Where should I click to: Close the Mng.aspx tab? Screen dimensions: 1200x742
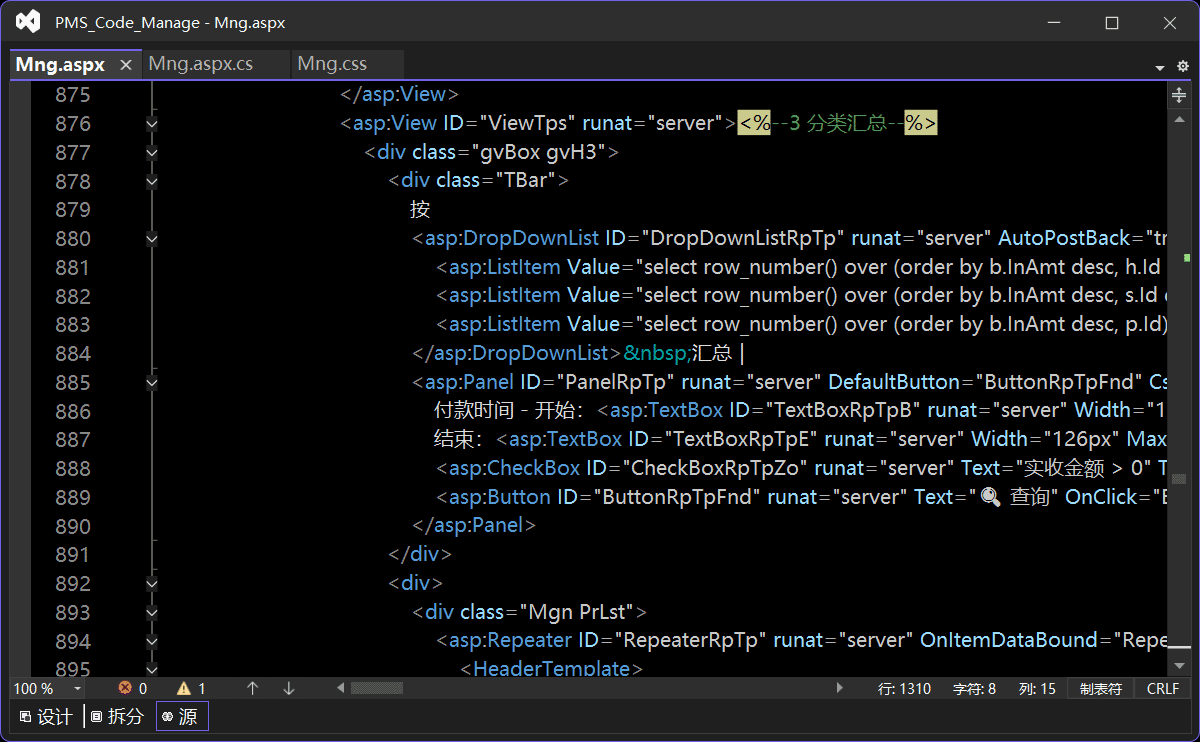(x=125, y=64)
